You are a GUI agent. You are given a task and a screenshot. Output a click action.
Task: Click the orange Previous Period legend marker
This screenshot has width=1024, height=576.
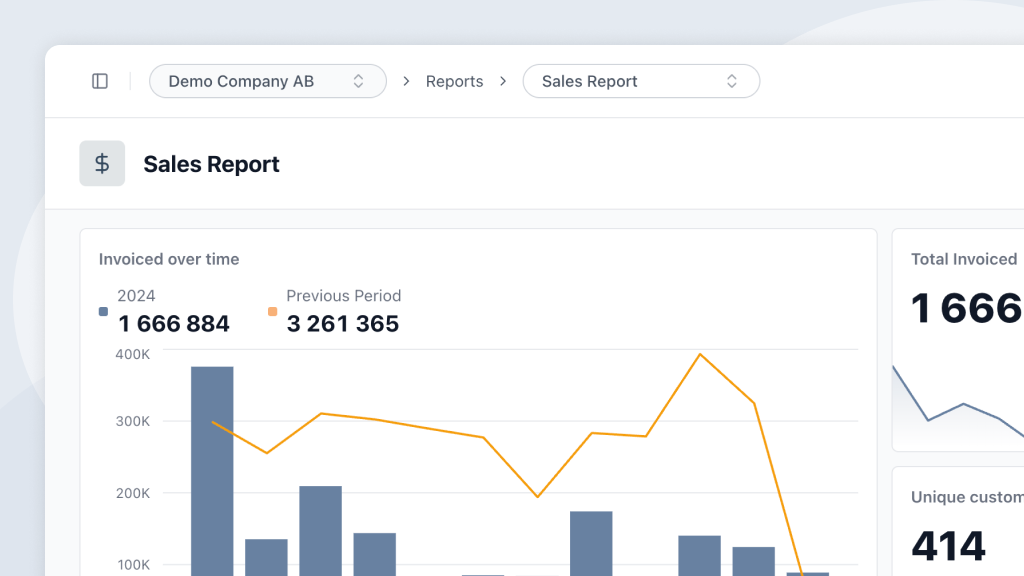[x=272, y=311]
